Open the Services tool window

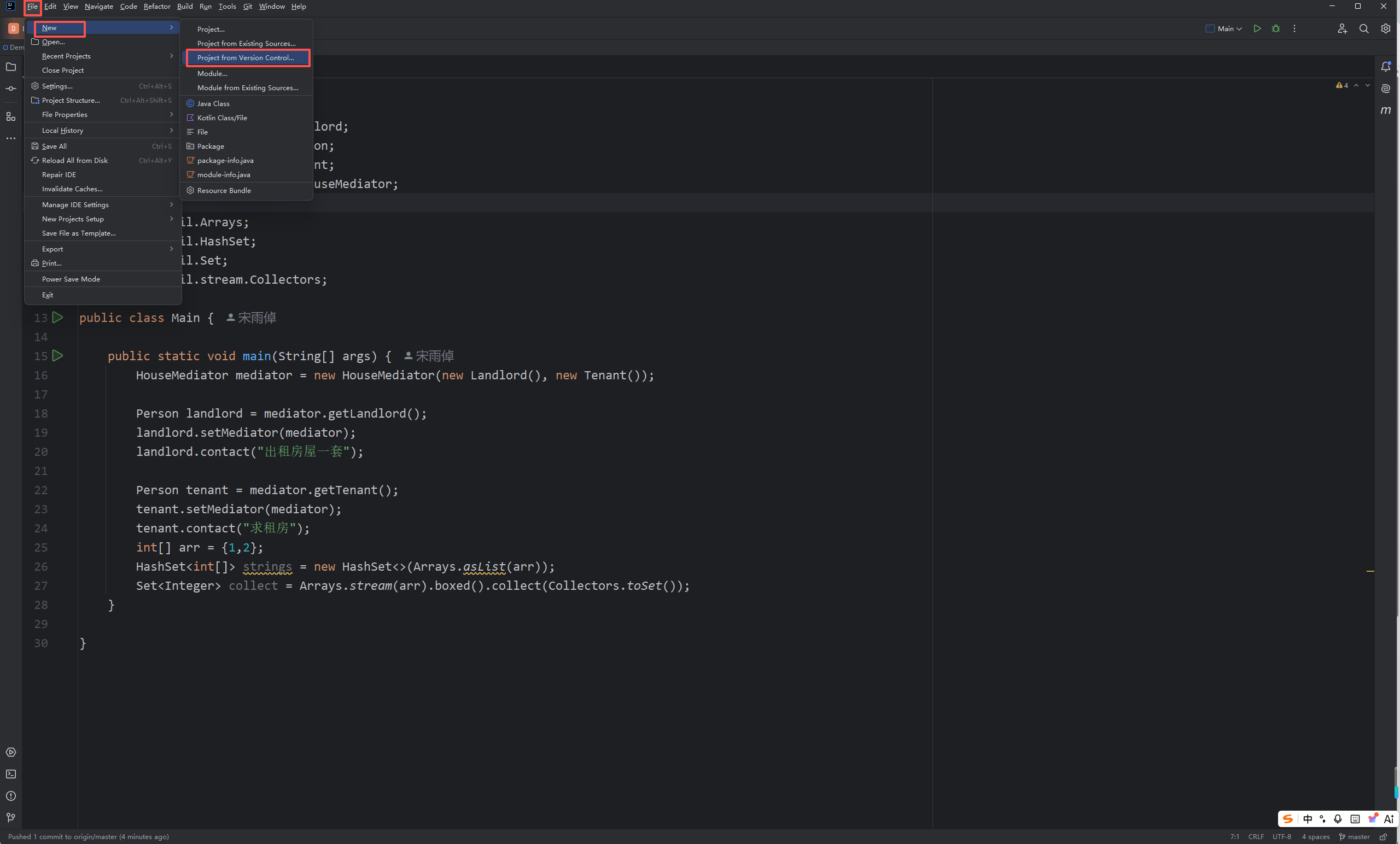[x=11, y=752]
